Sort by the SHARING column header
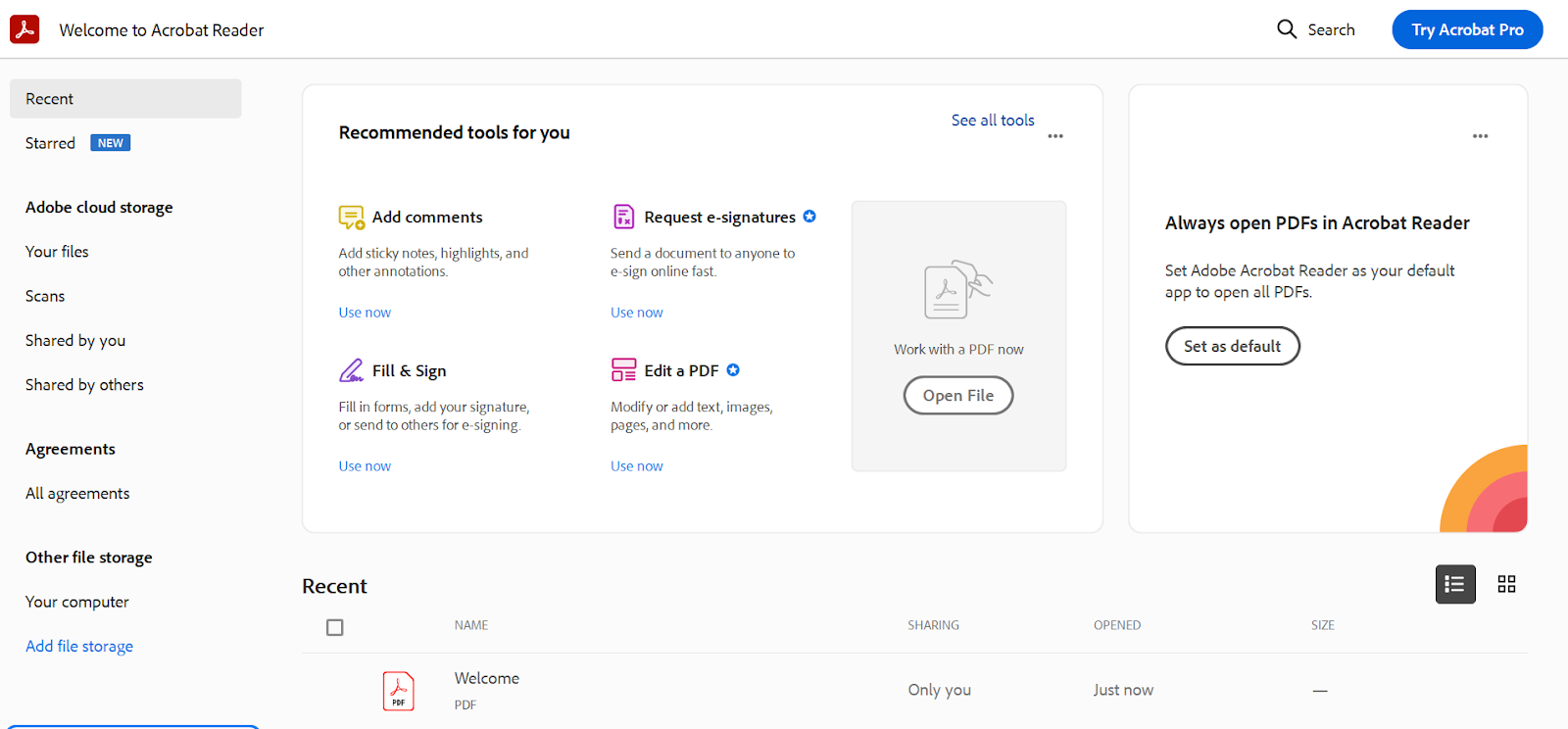 point(933,625)
